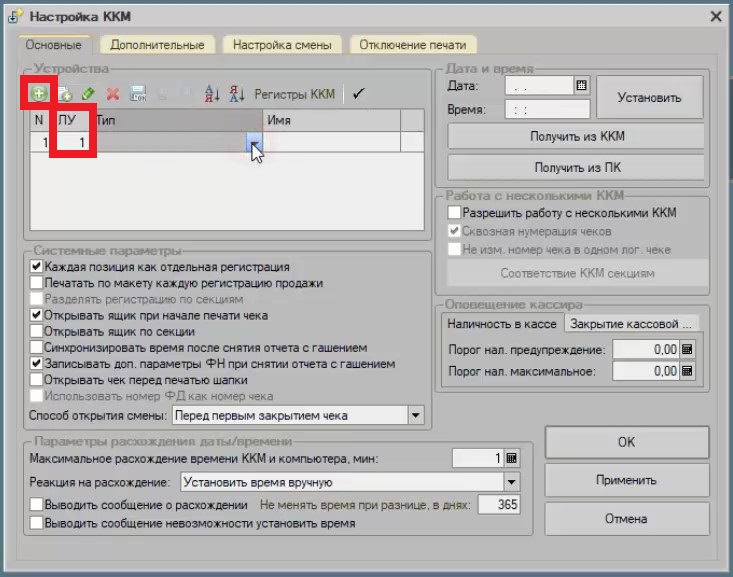Enable Открывать ящик по секции checkbox
The width and height of the screenshot is (733, 577).
point(36,331)
